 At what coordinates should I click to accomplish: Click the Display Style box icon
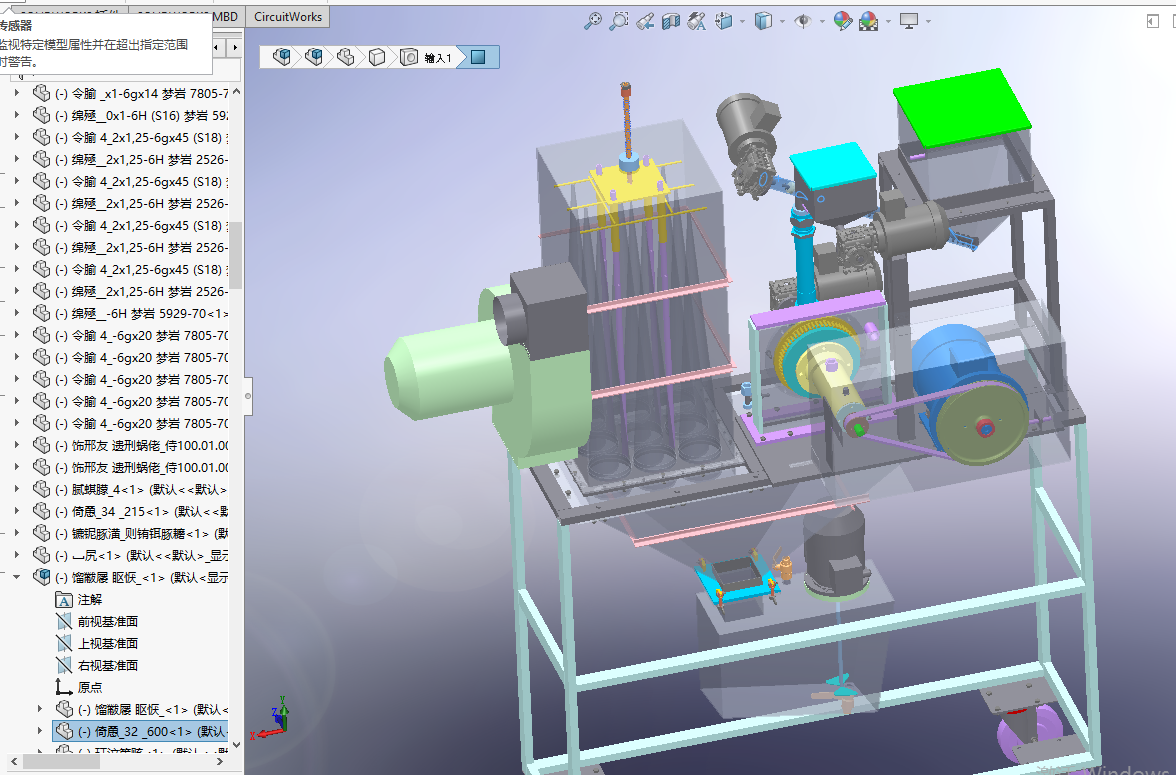tap(763, 21)
